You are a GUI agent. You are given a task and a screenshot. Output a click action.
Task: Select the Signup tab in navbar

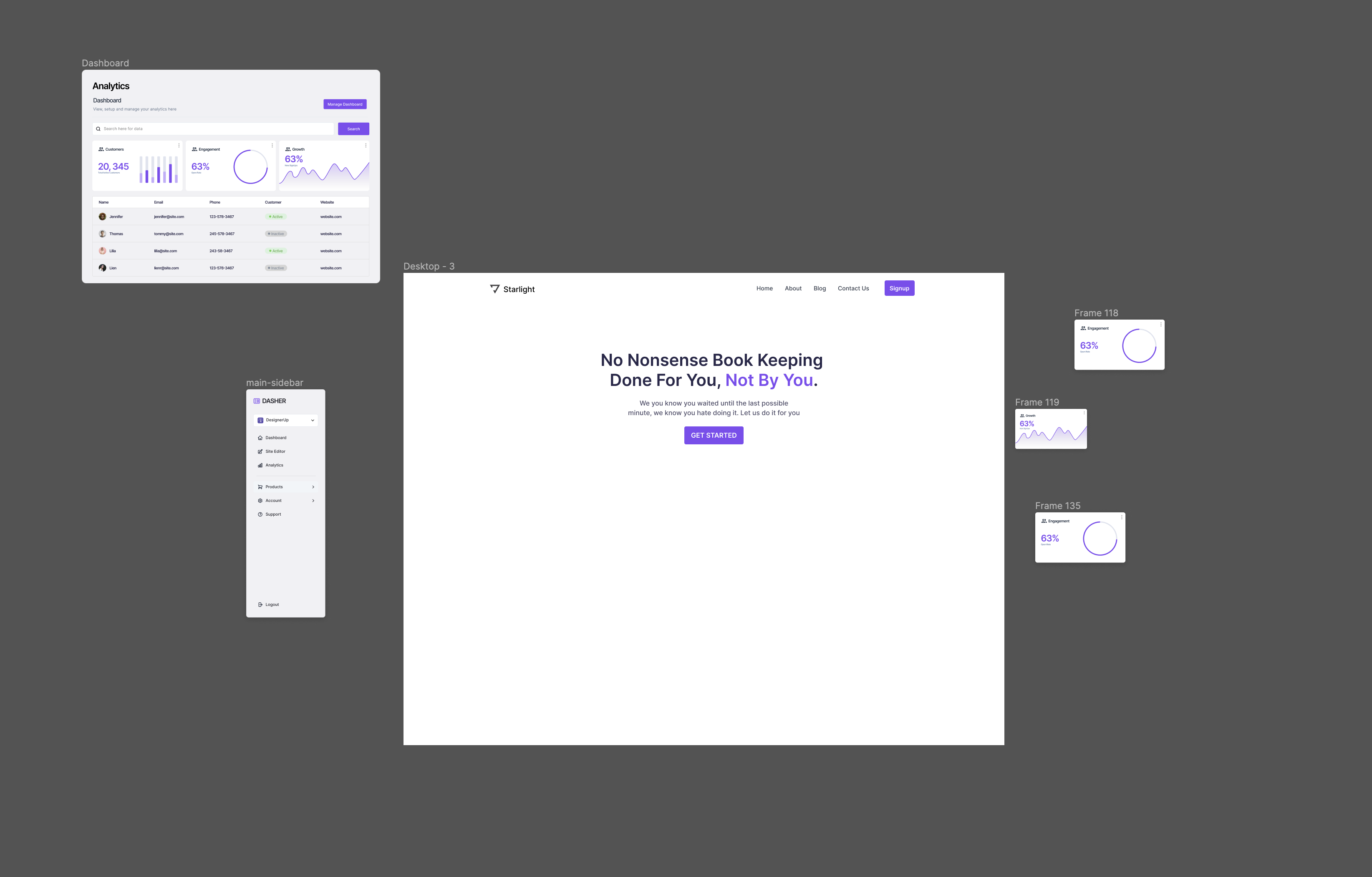click(x=897, y=288)
